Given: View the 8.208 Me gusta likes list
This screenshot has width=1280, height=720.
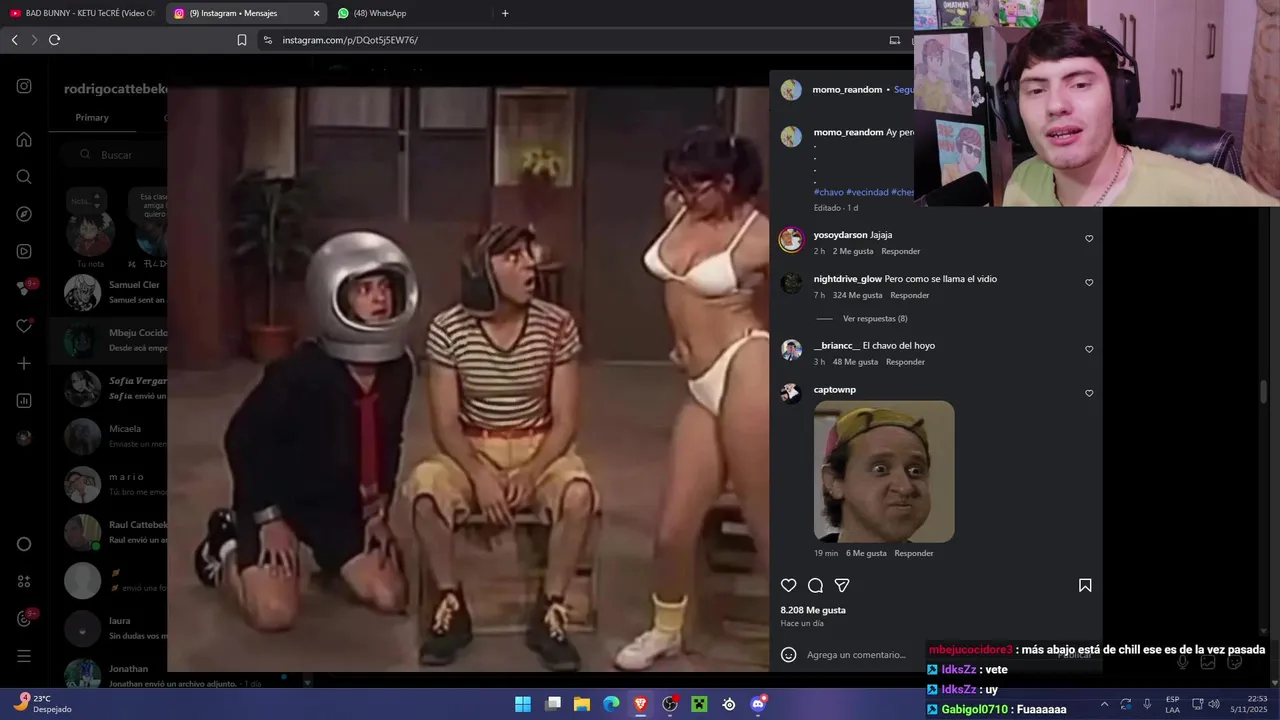Looking at the screenshot, I should (813, 610).
